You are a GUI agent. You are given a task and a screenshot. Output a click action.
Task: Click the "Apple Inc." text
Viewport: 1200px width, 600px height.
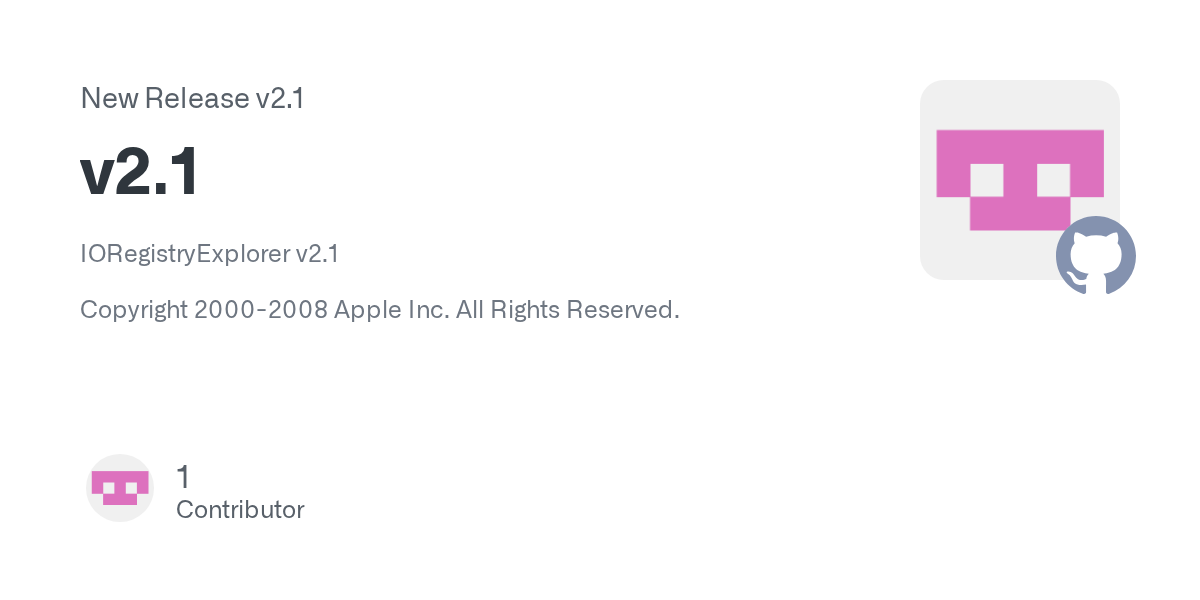coord(391,310)
